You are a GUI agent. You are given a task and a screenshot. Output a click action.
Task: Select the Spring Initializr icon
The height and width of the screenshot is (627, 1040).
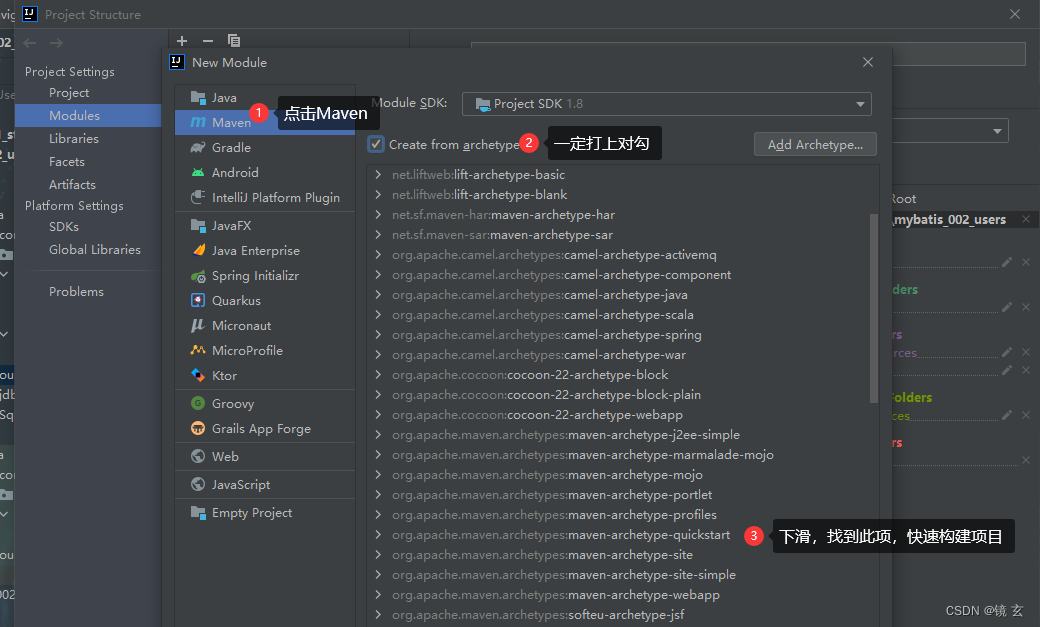(x=198, y=275)
